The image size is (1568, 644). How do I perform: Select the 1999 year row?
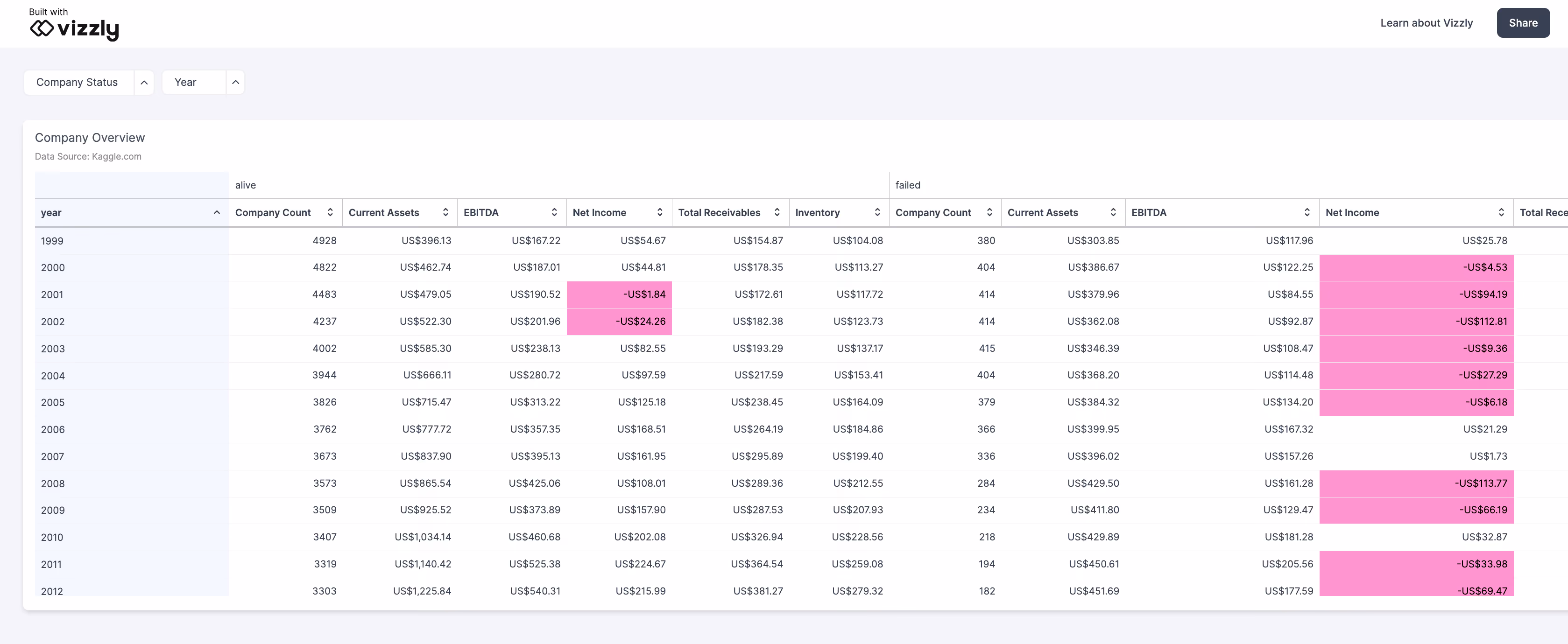tap(132, 241)
